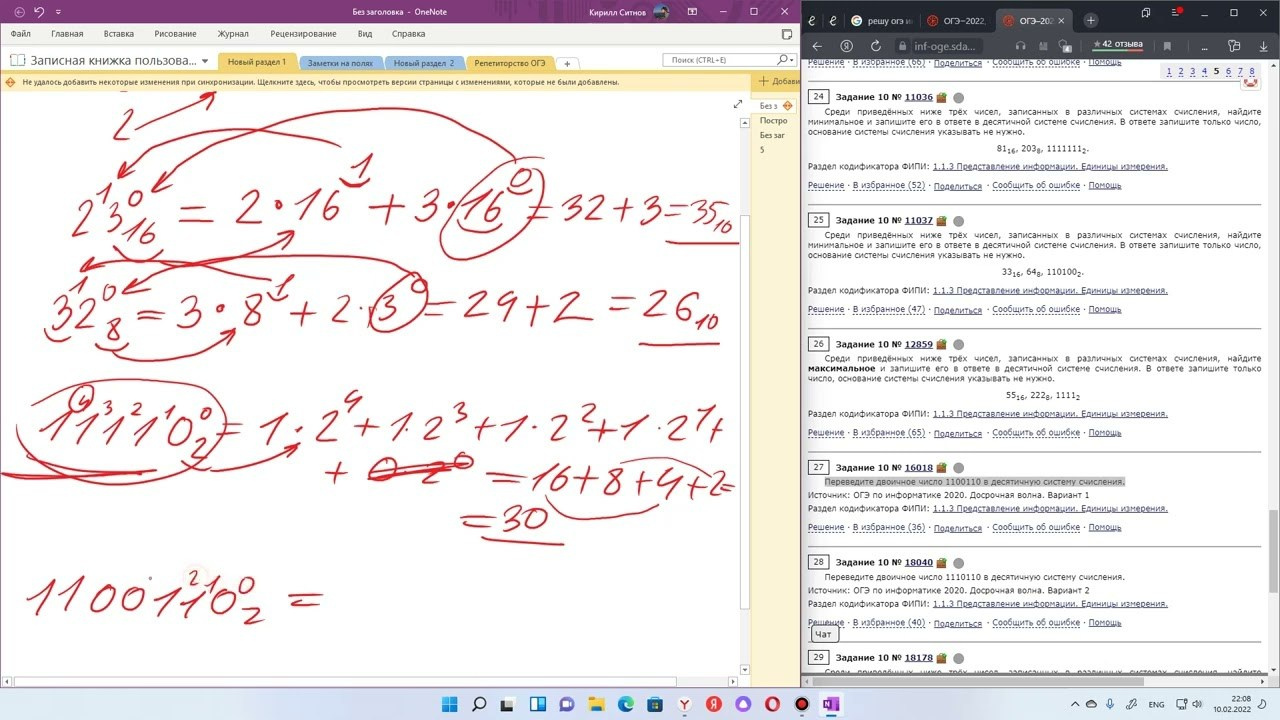Click the OneNote search input field
The image size is (1280, 720).
(720, 61)
